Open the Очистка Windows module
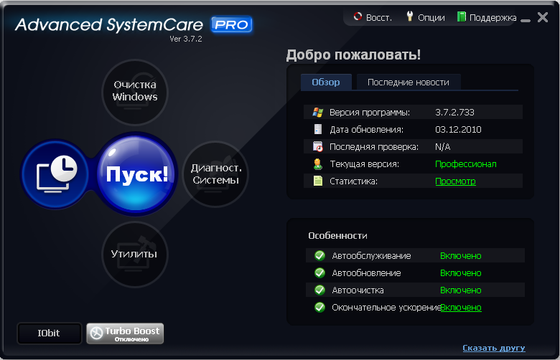 tap(135, 91)
